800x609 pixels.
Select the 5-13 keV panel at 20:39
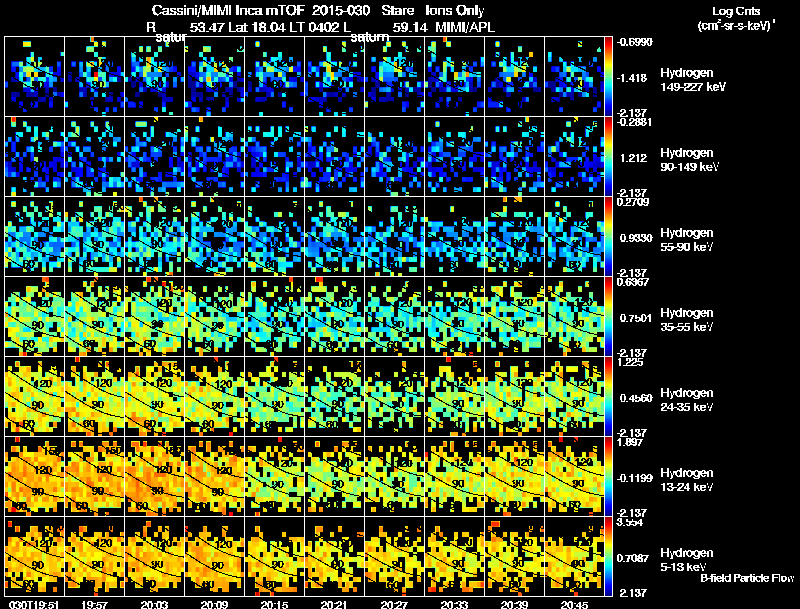coord(514,557)
